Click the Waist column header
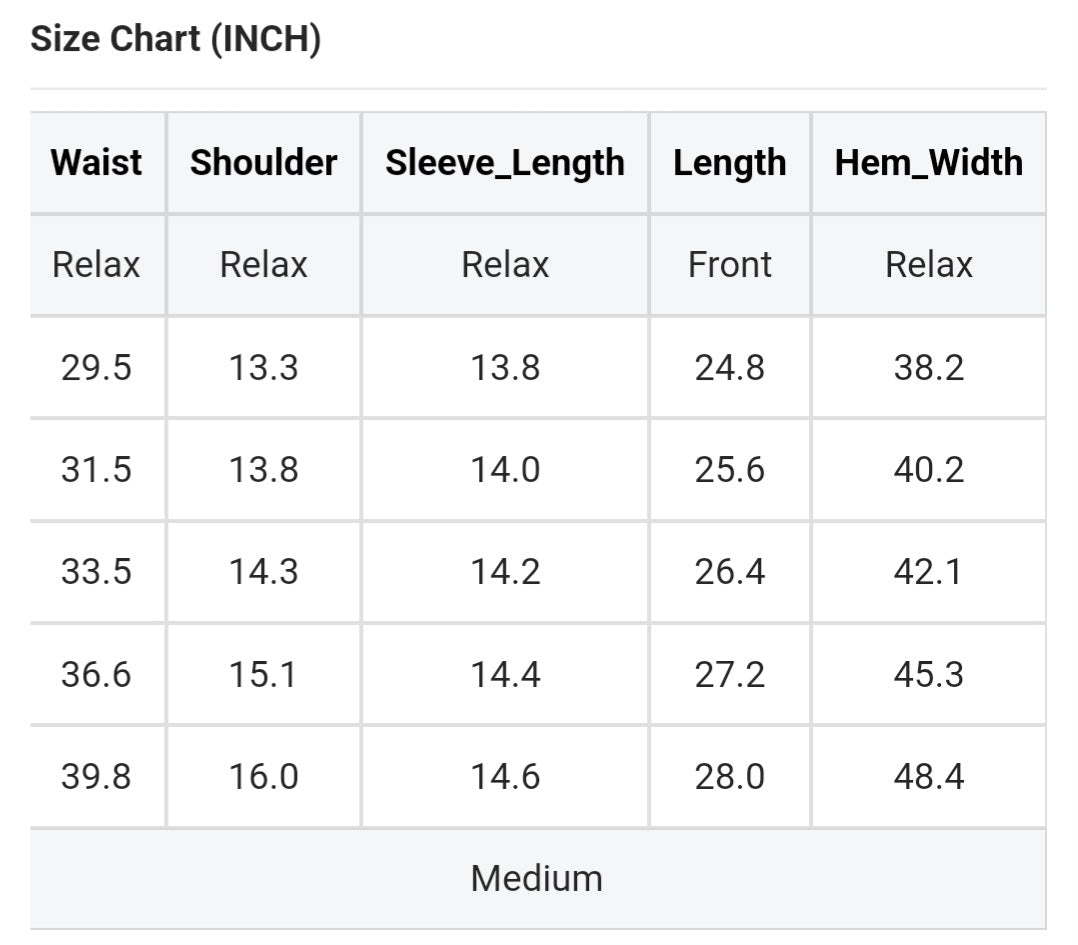Viewport: 1078px width, 945px height. 97,163
